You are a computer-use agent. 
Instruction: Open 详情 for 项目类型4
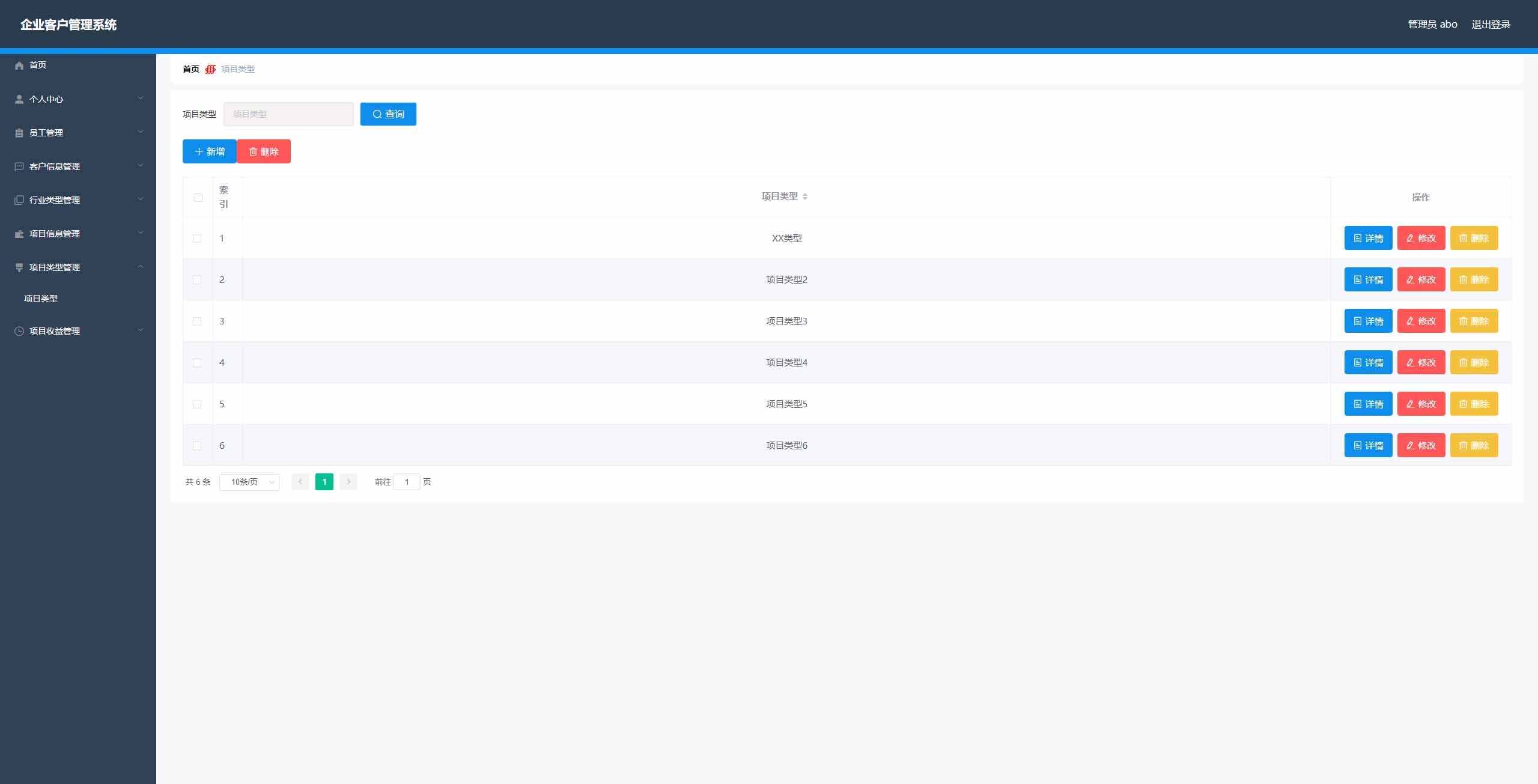coord(1368,362)
